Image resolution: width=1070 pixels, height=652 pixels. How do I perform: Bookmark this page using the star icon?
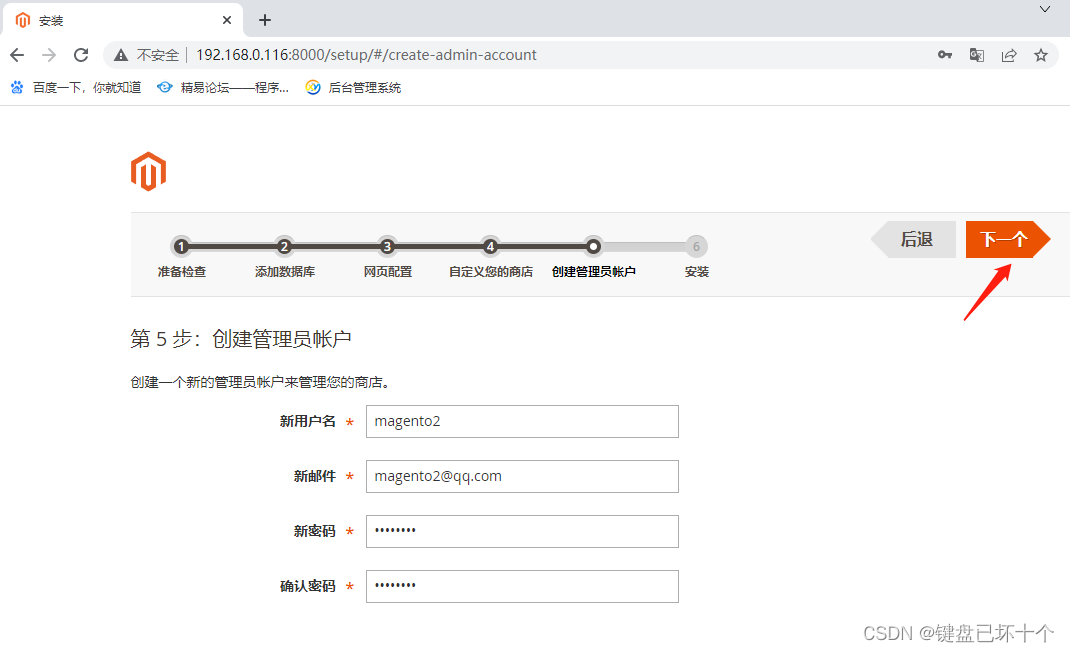[x=1040, y=55]
